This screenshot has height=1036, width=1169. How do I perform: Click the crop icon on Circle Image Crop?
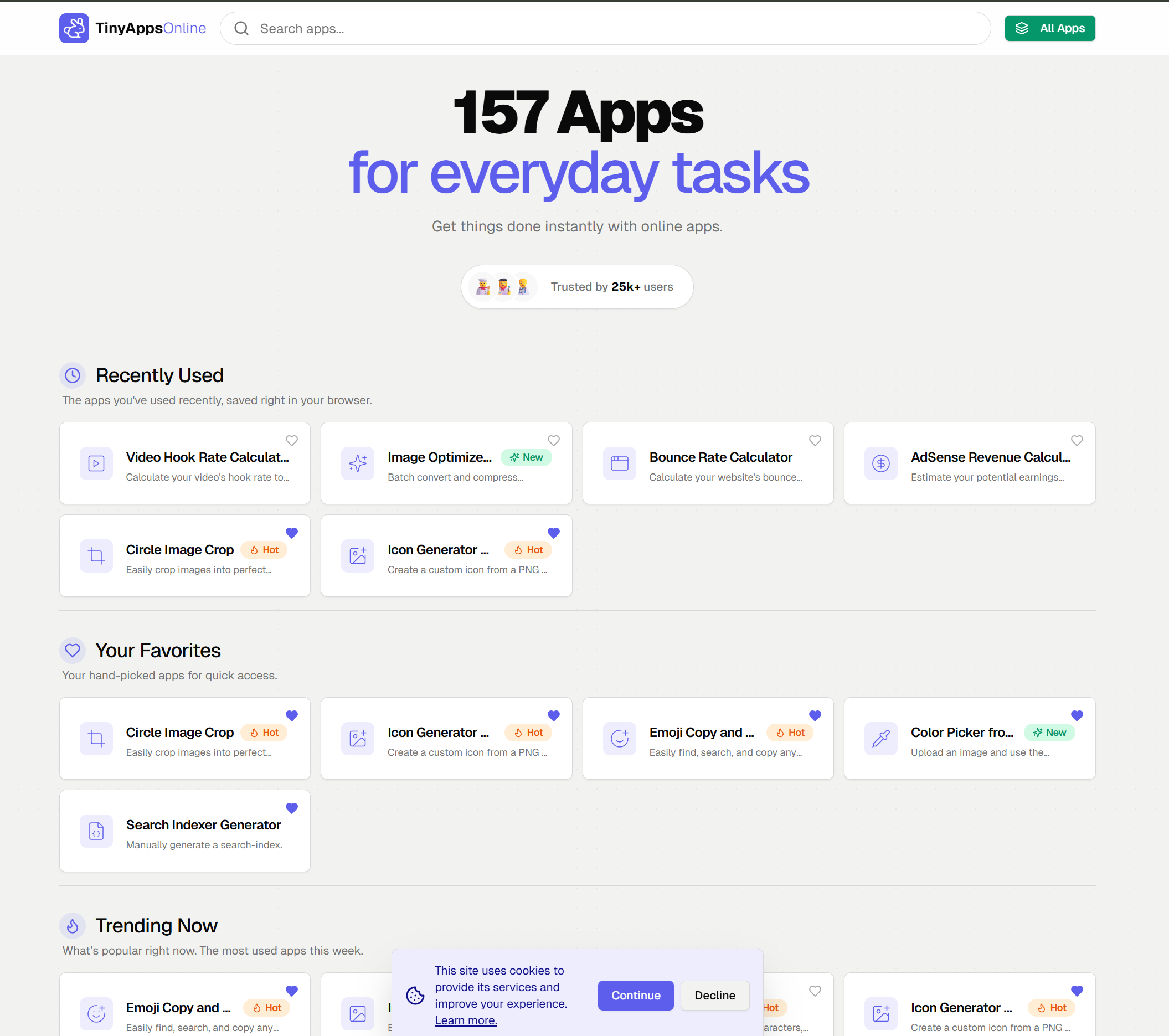tap(96, 555)
